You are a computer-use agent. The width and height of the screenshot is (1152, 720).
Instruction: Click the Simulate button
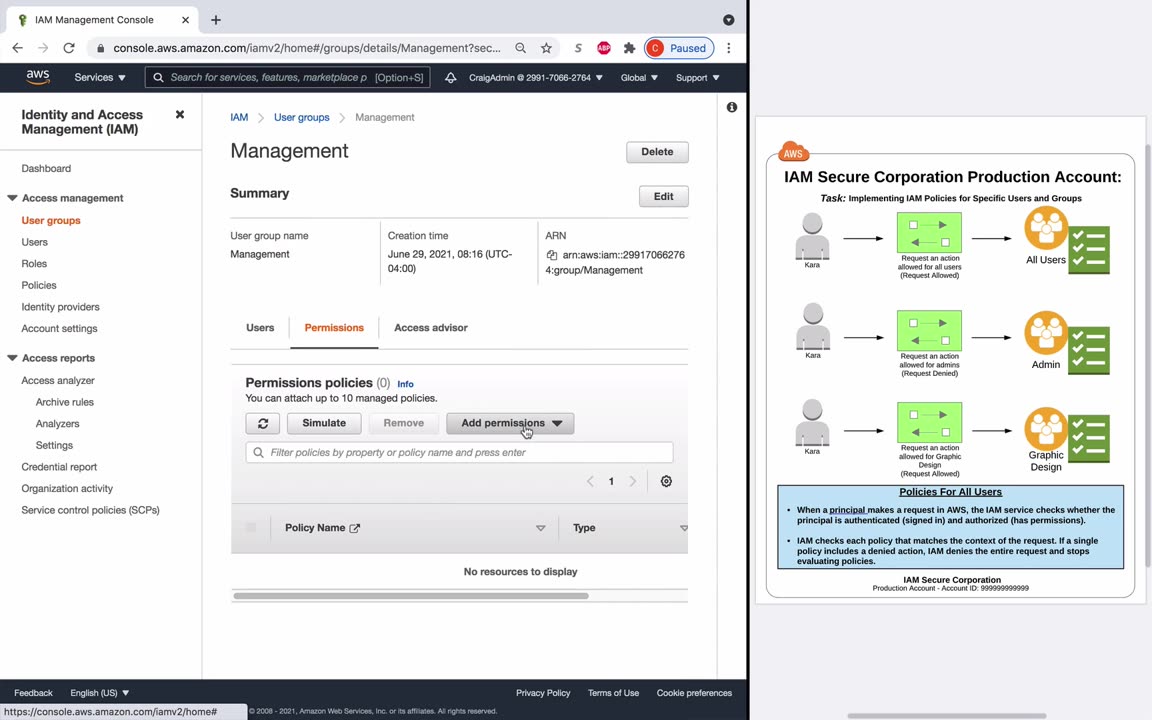click(324, 423)
